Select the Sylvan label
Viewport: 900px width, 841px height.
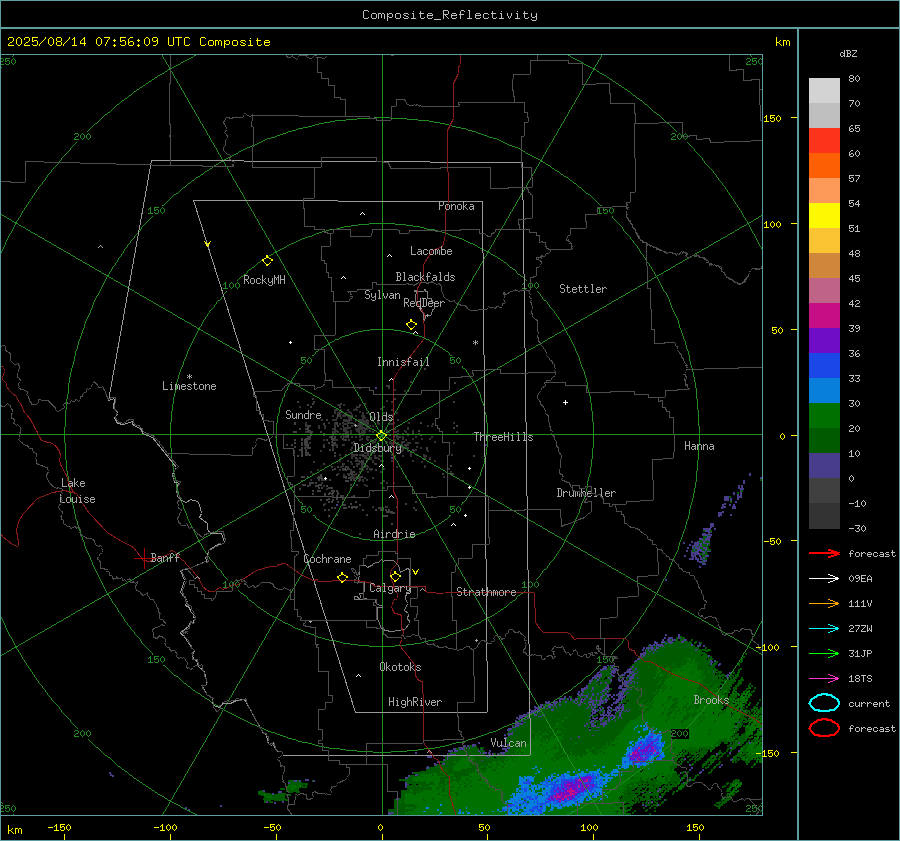pos(382,295)
